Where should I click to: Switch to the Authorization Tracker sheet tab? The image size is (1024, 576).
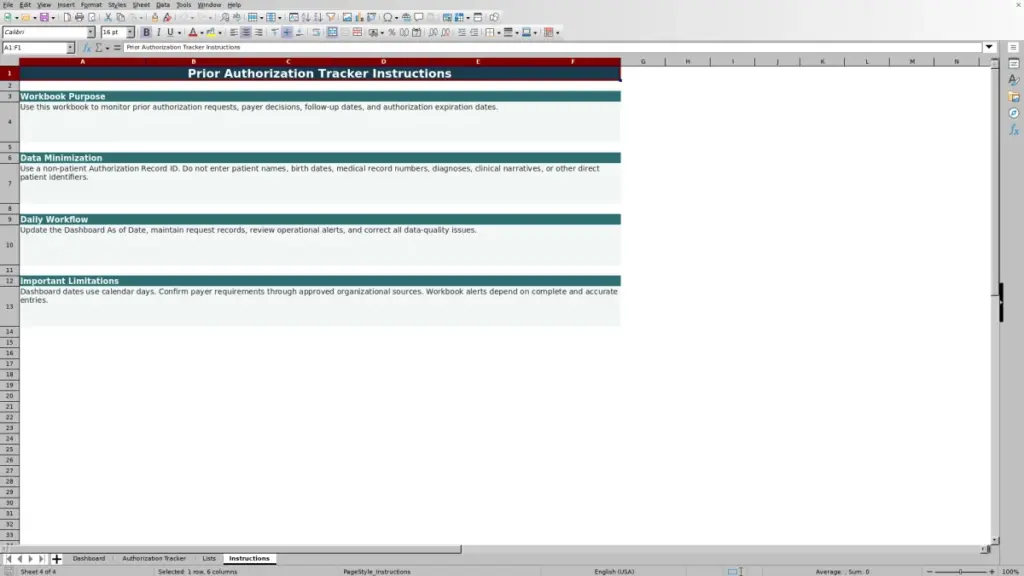pos(154,559)
